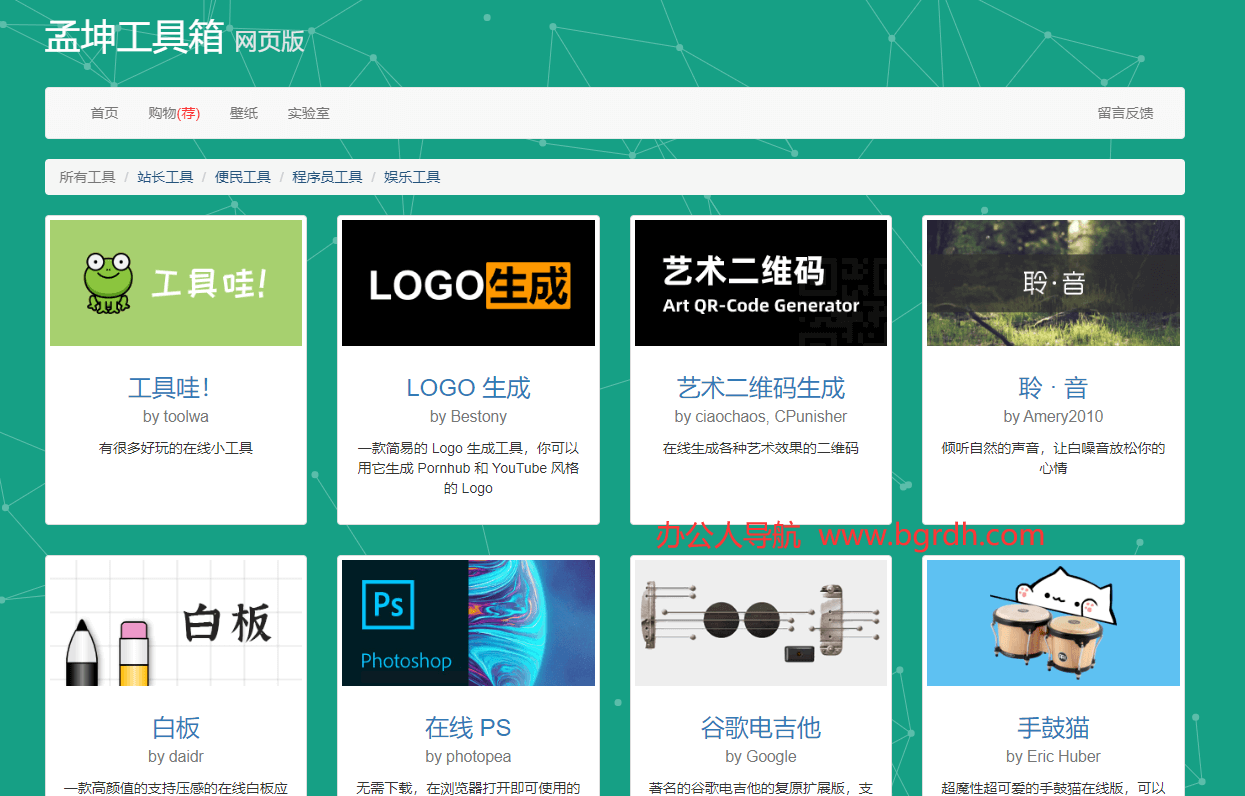Screen dimensions: 1245x796
Task: Open the 程序员工具 category
Action: [329, 176]
